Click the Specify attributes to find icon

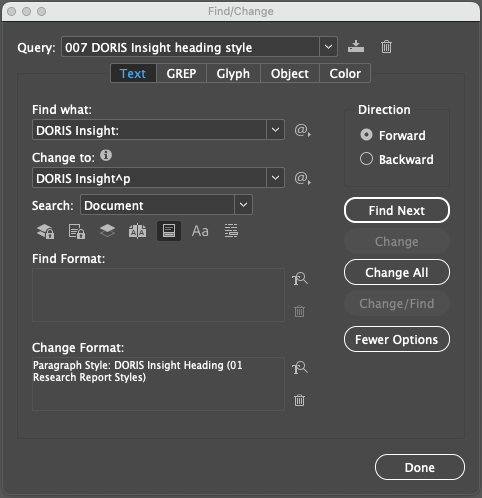coord(300,279)
